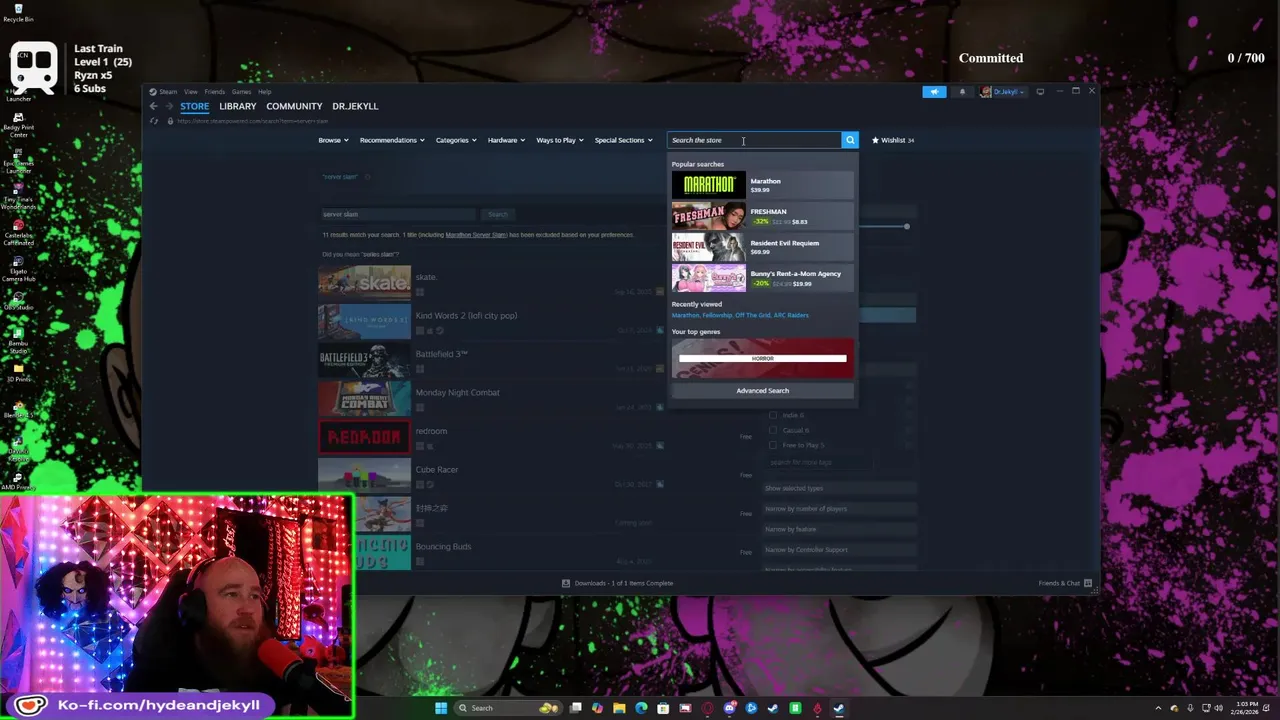This screenshot has height=720, width=1280.
Task: Open the Wishlist star button
Action: pos(893,140)
